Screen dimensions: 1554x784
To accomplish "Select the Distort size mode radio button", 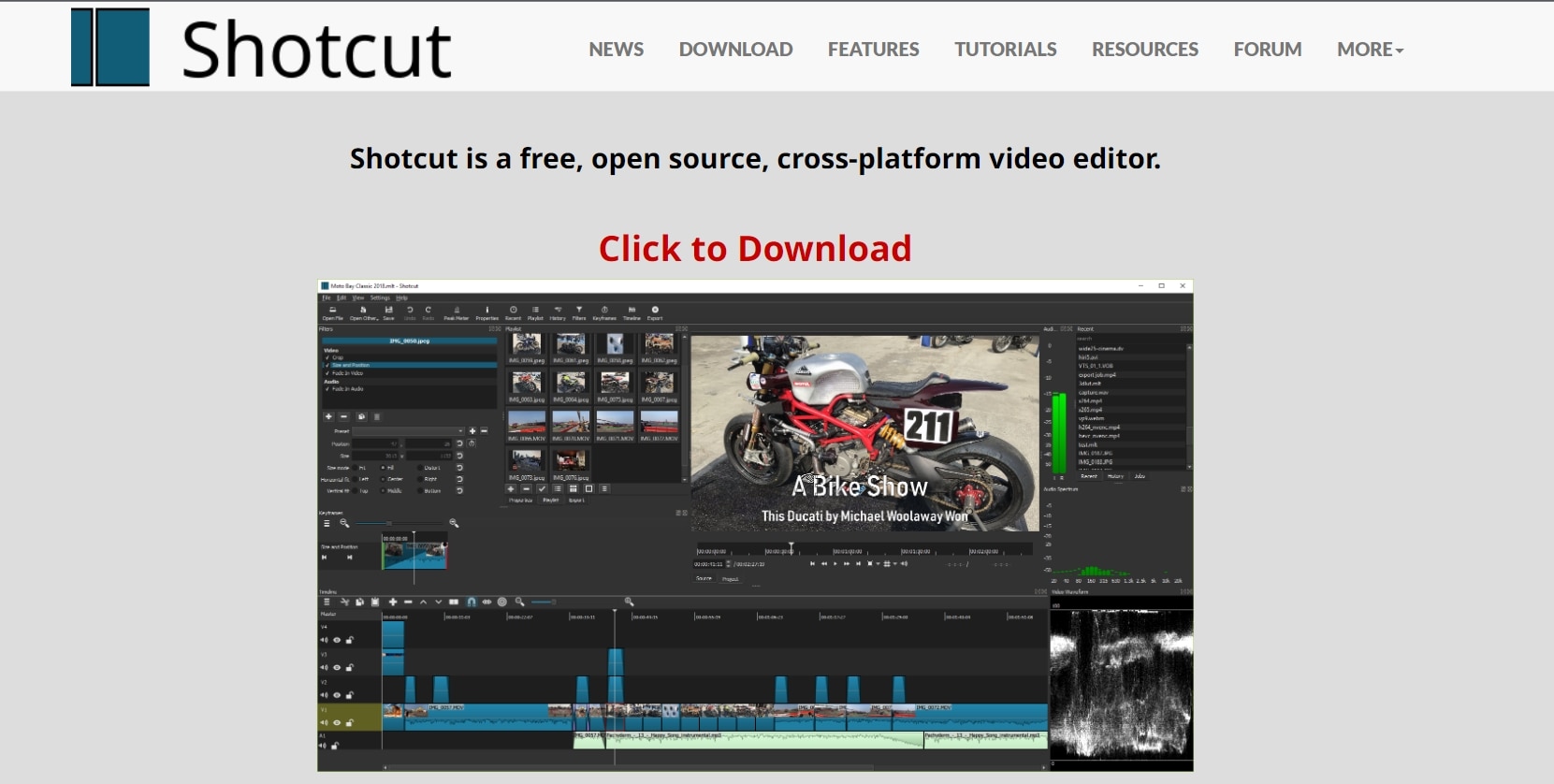I will tap(420, 468).
